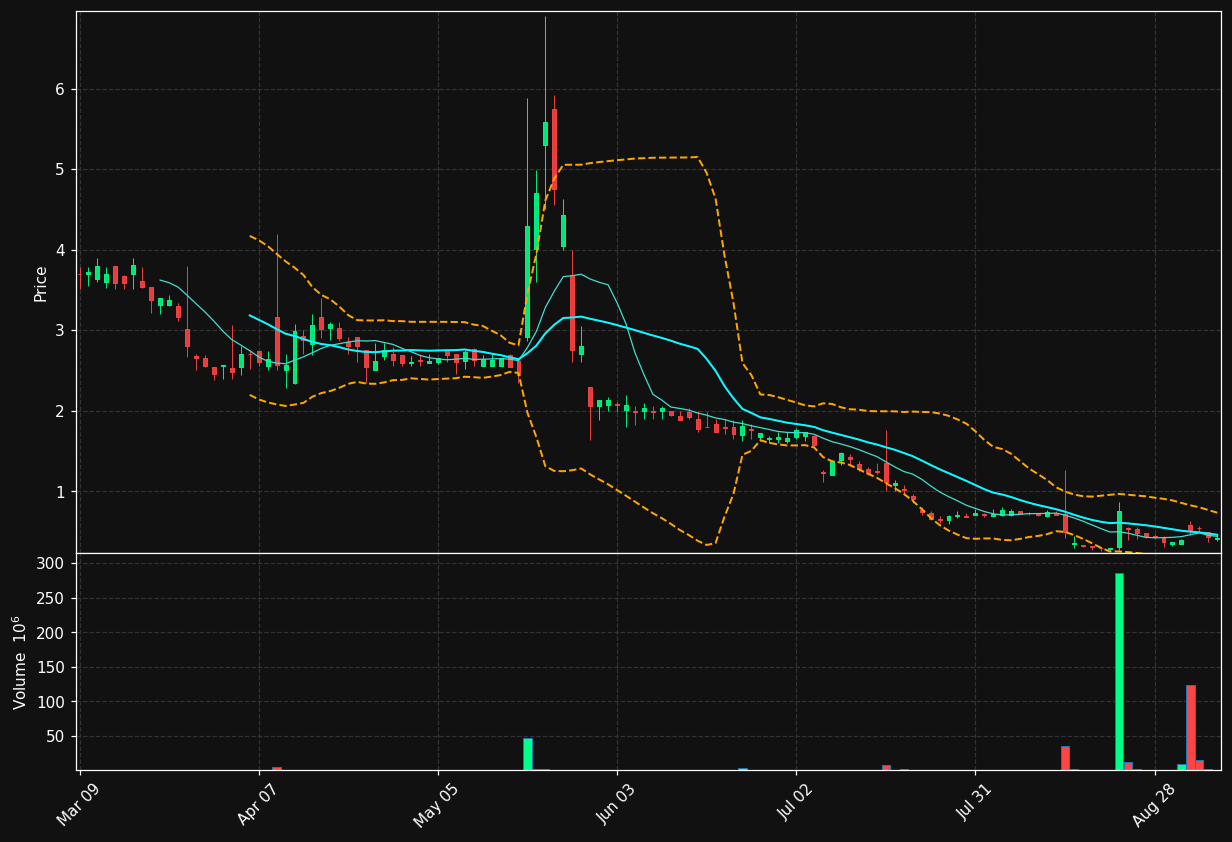Click volume axis tick label "100"
This screenshot has height=842, width=1232.
pos(52,702)
